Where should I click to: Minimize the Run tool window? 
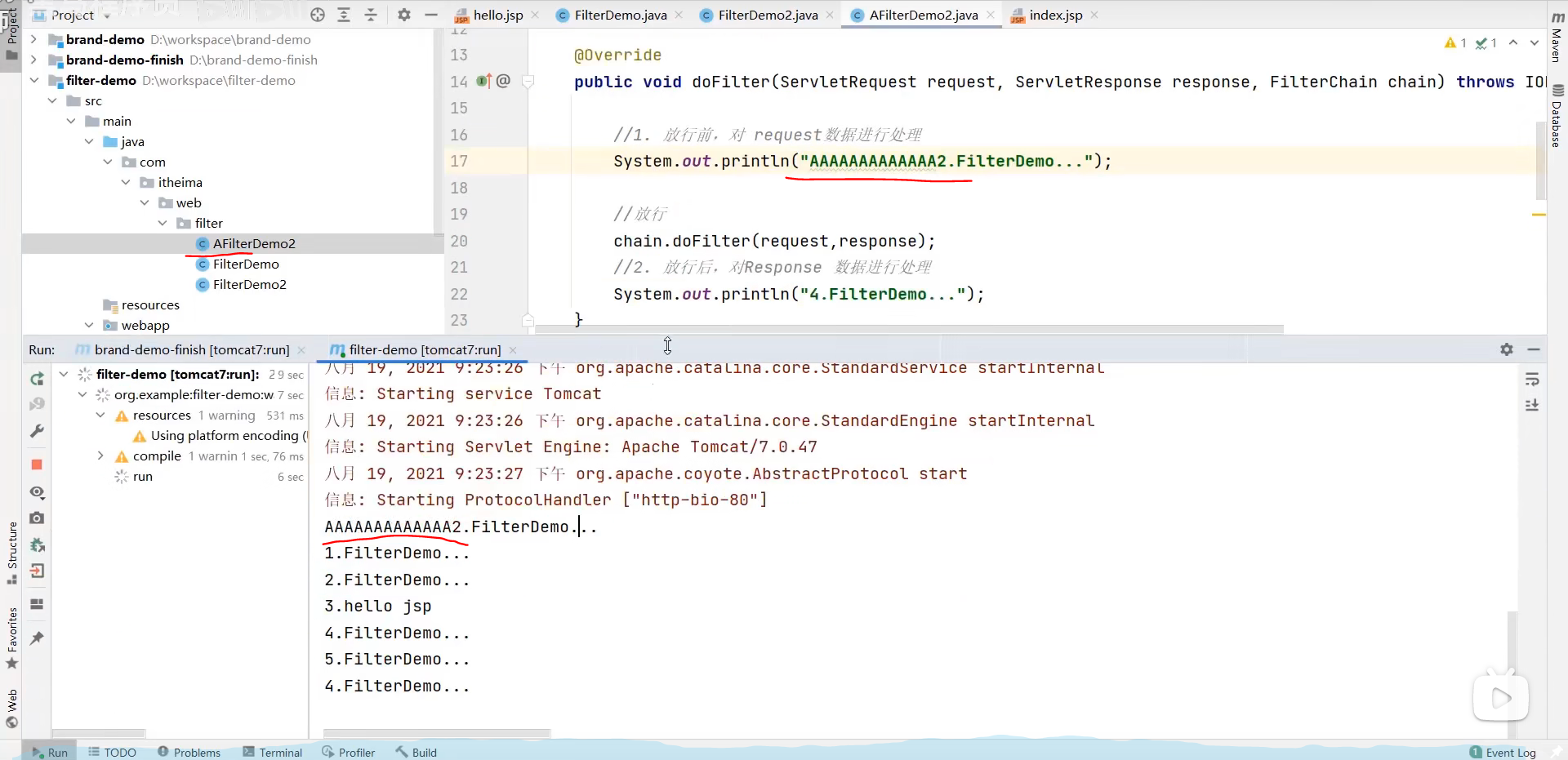pos(1534,349)
